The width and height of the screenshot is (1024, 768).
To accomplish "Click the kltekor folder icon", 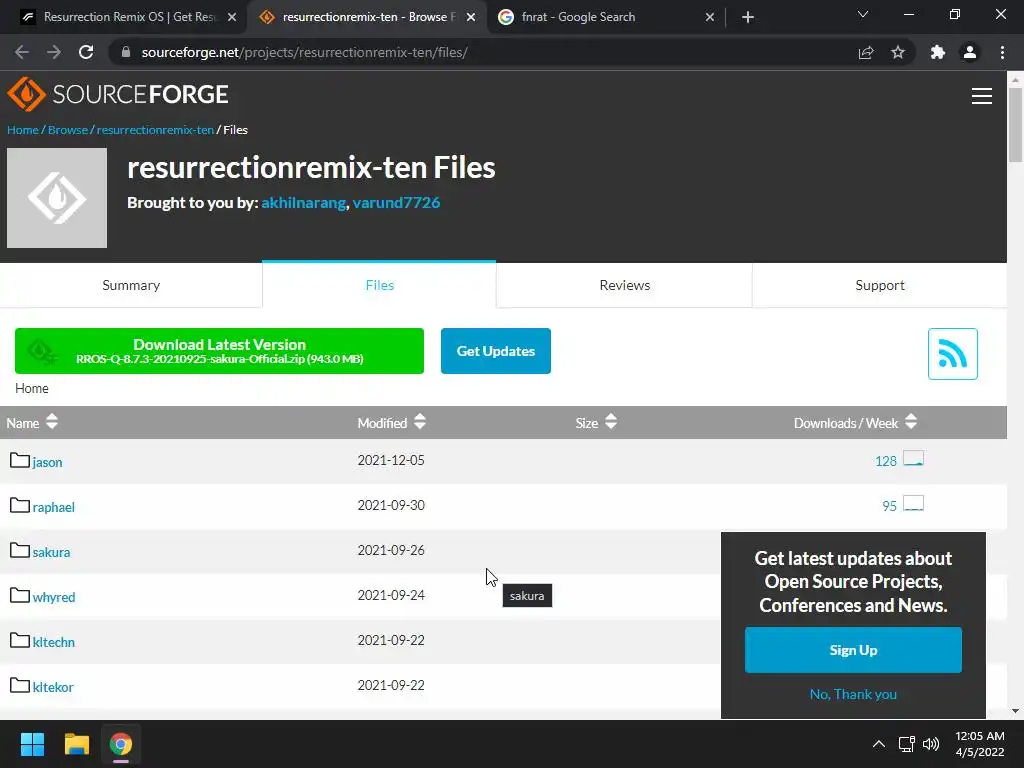I will tap(20, 686).
